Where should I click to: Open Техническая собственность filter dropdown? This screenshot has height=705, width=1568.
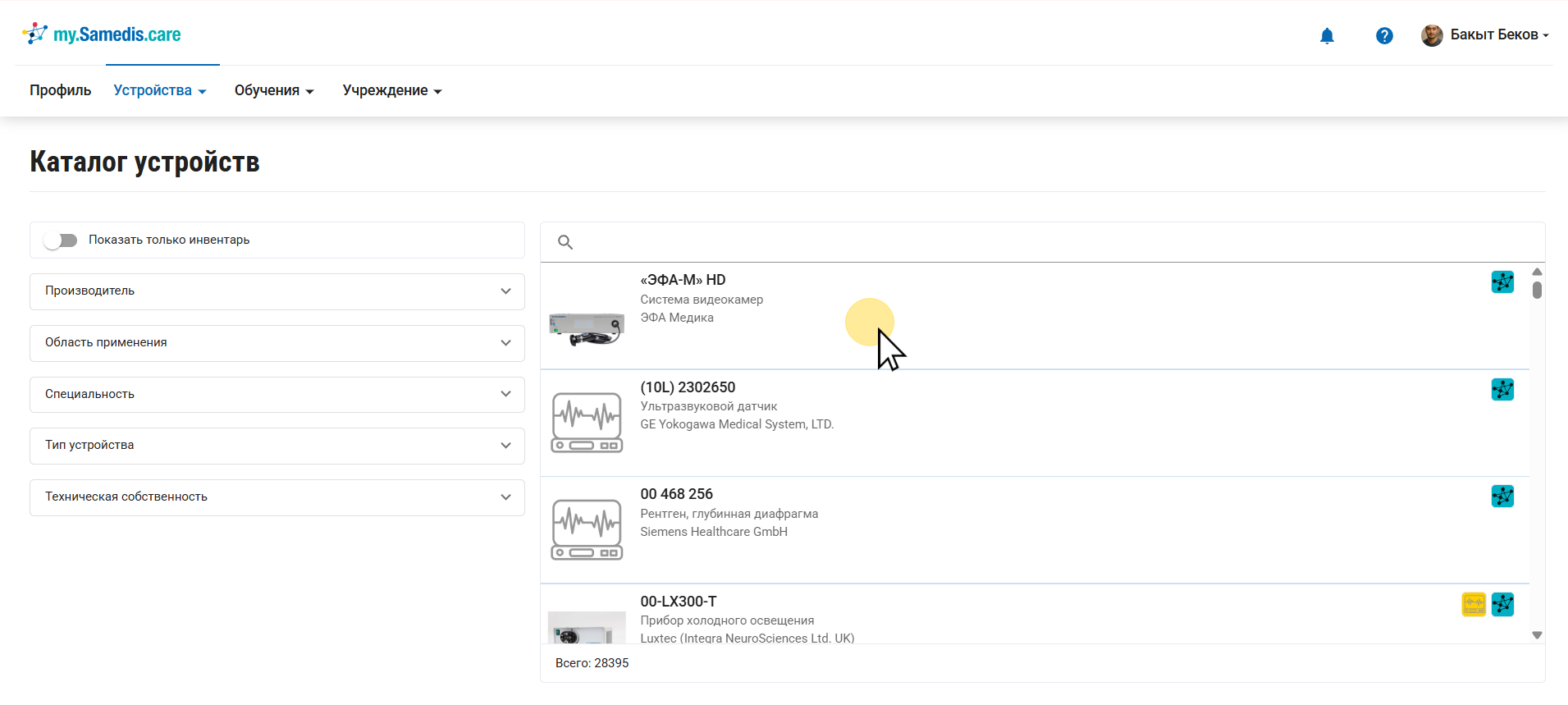[x=277, y=497]
